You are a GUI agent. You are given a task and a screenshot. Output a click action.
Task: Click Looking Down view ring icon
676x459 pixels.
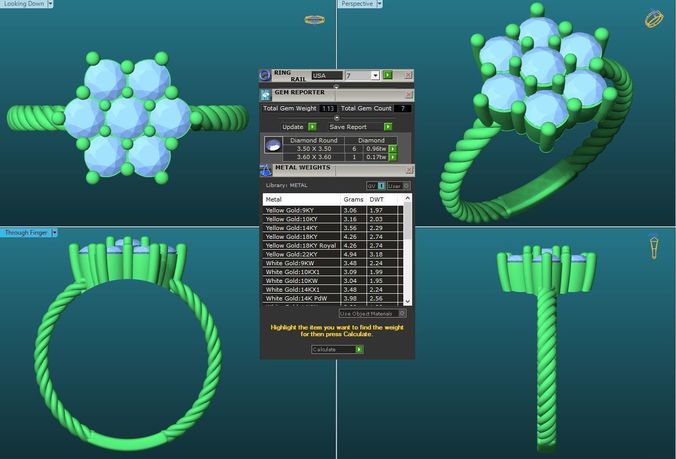tap(314, 19)
